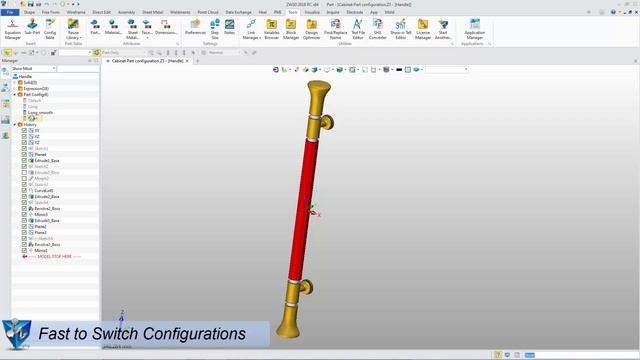Open the Text File Editor
The height and width of the screenshot is (360, 640).
pyautogui.click(x=358, y=29)
